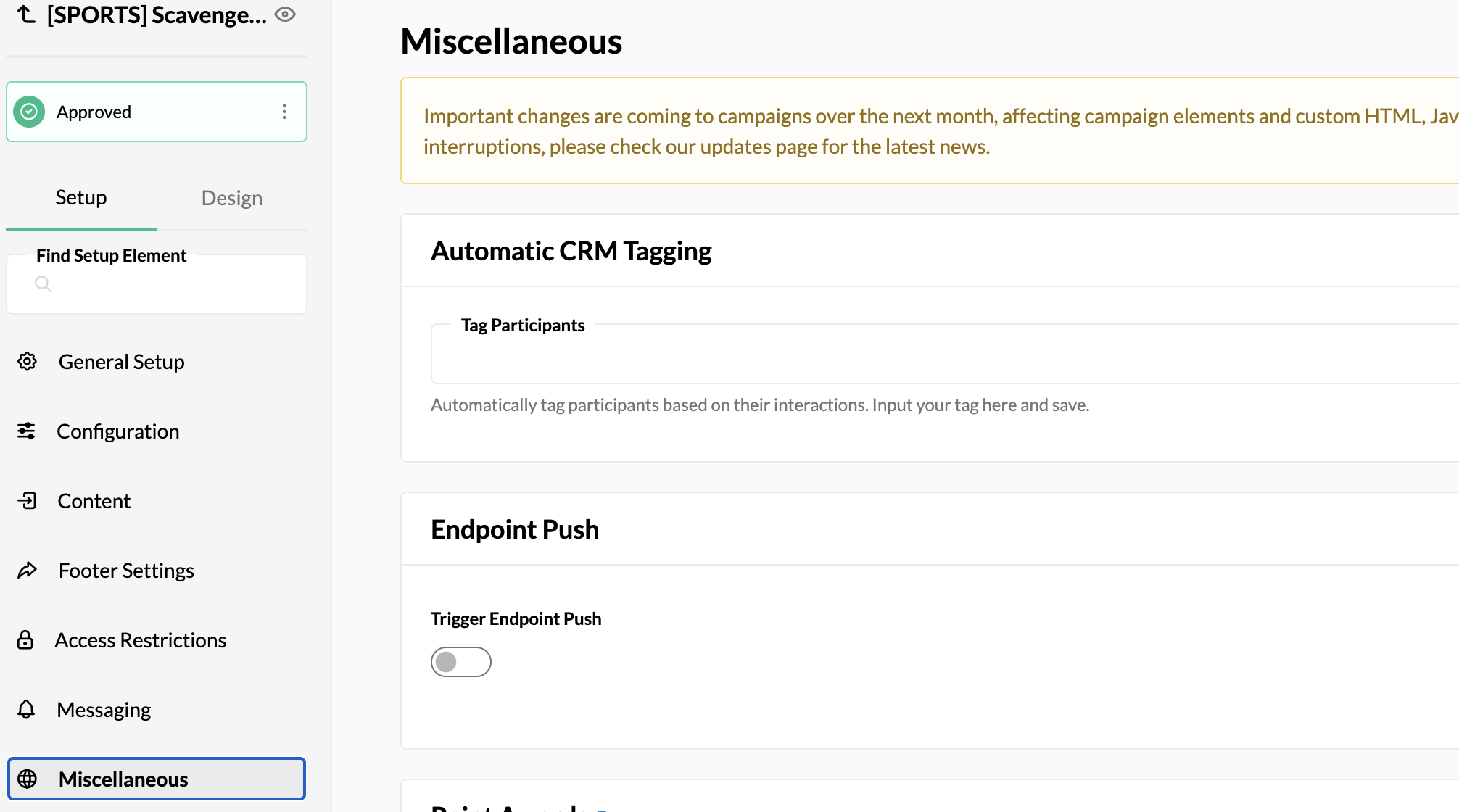Click the Tag Participants input field
This screenshot has height=812, width=1459.
944,355
